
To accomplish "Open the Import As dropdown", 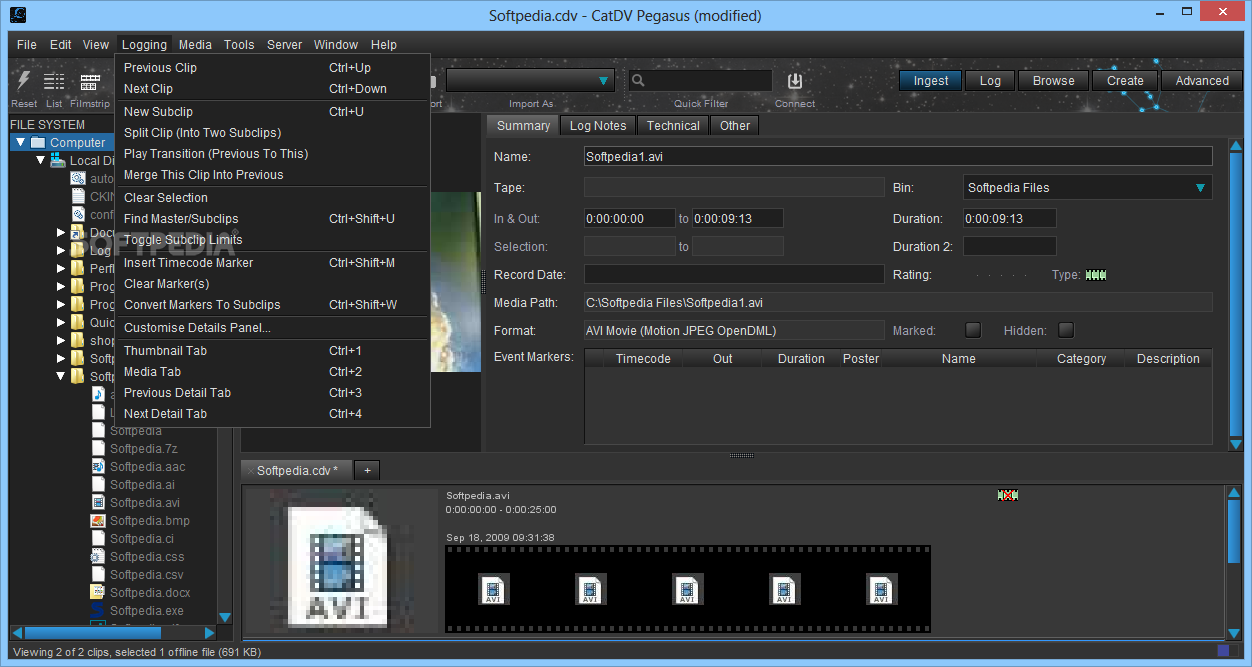I will pos(530,81).
